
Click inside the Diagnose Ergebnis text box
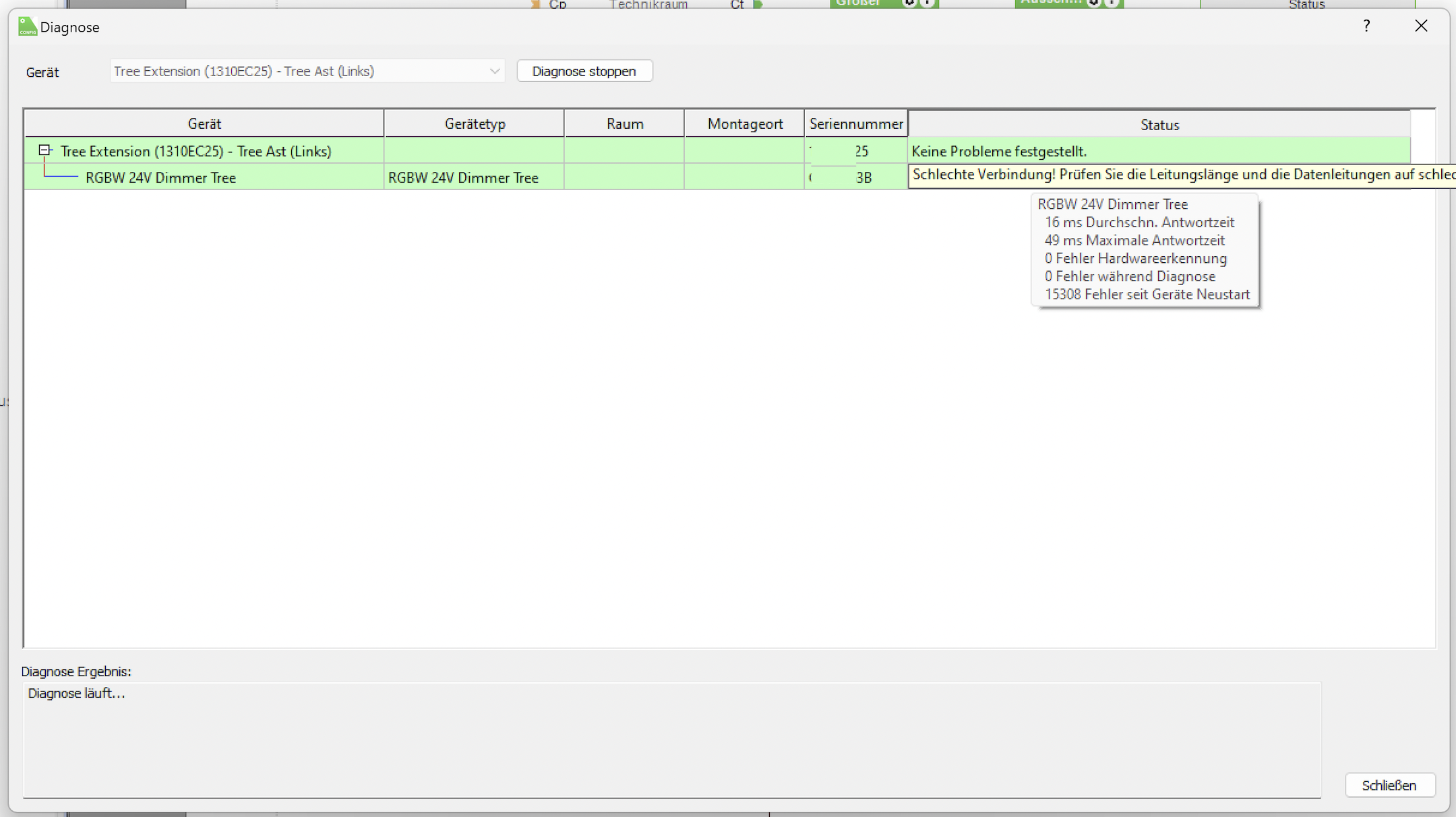pyautogui.click(x=671, y=742)
